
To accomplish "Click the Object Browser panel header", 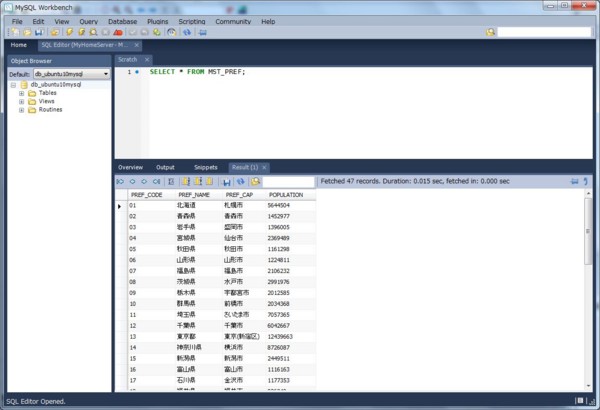I will pyautogui.click(x=59, y=61).
